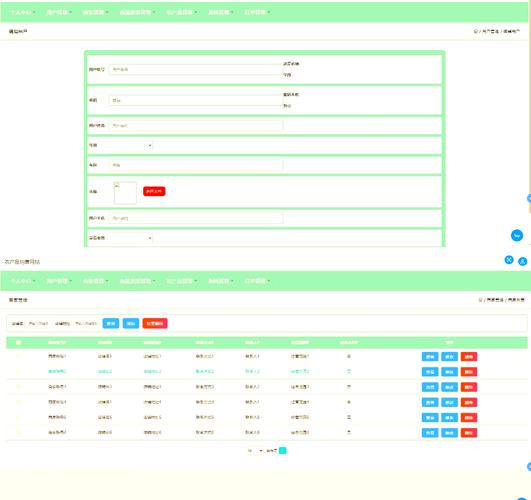The width and height of the screenshot is (531, 500).
Task: Click the second blue edit button in row 3
Action: (x=449, y=387)
